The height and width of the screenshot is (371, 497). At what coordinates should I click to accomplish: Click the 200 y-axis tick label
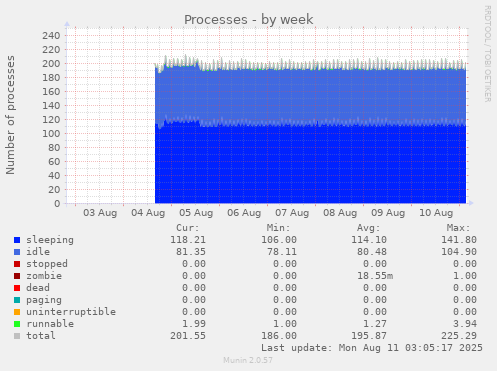pos(51,64)
